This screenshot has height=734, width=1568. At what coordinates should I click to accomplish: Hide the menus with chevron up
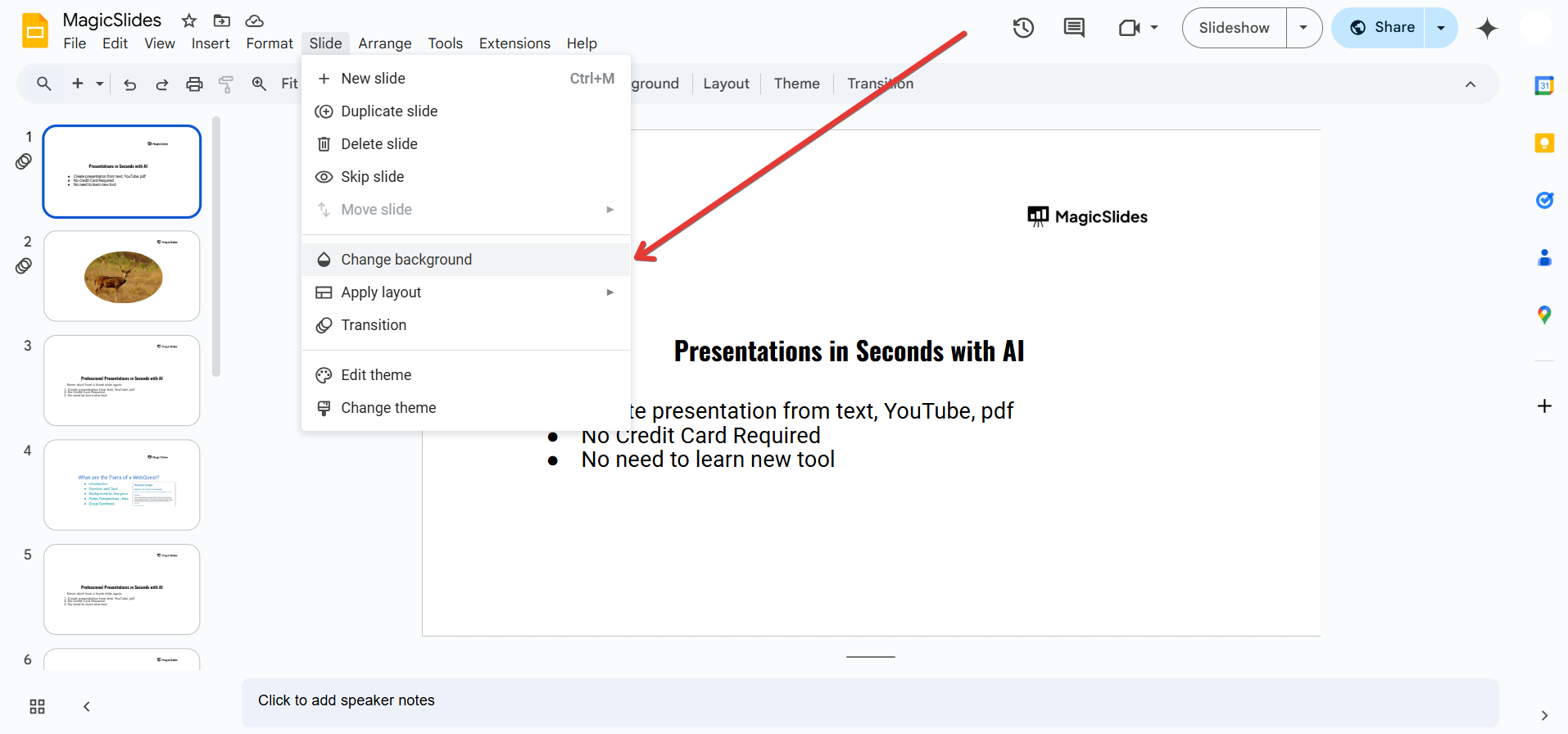[x=1471, y=84]
